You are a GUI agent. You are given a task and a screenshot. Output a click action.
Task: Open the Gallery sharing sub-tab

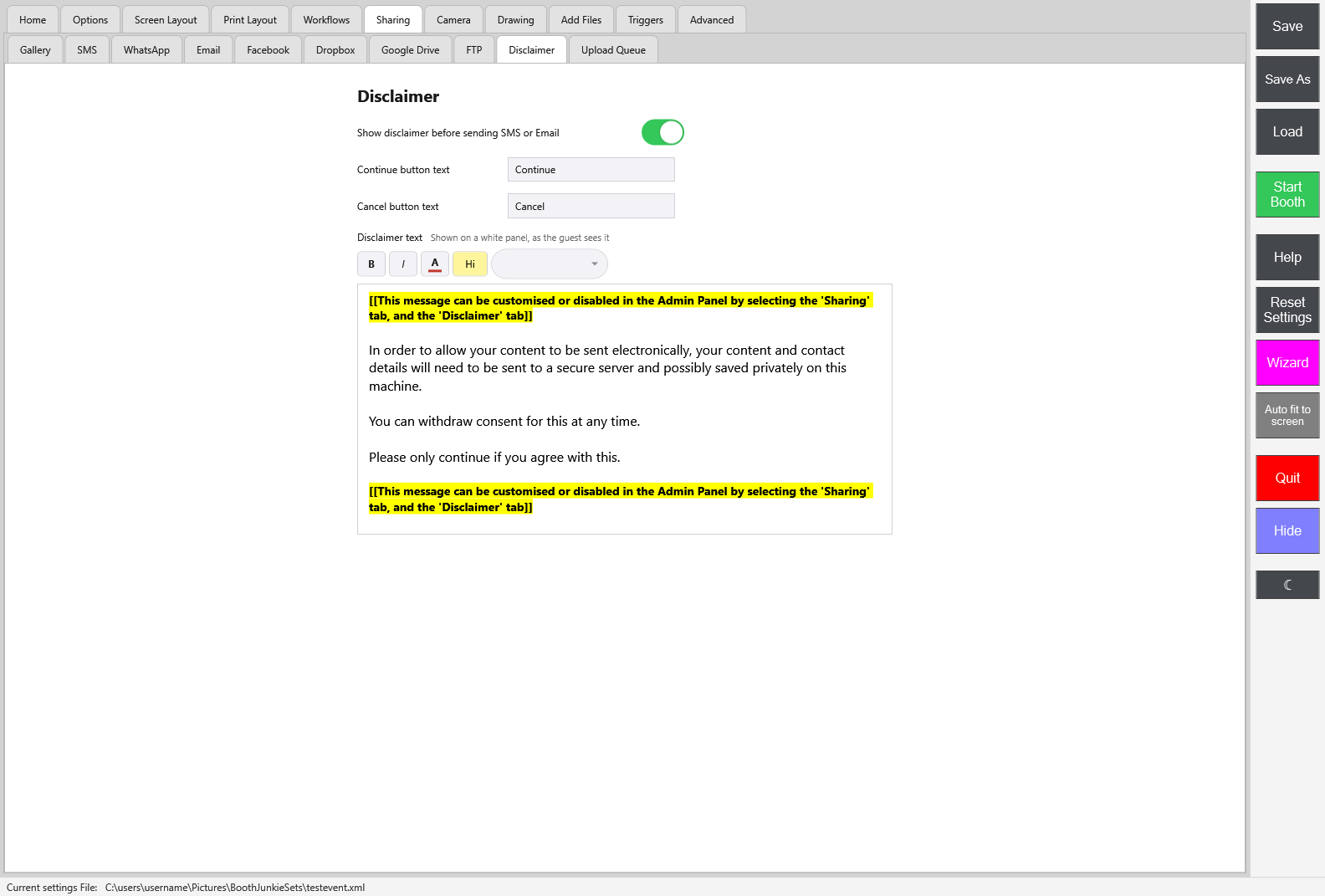[35, 50]
